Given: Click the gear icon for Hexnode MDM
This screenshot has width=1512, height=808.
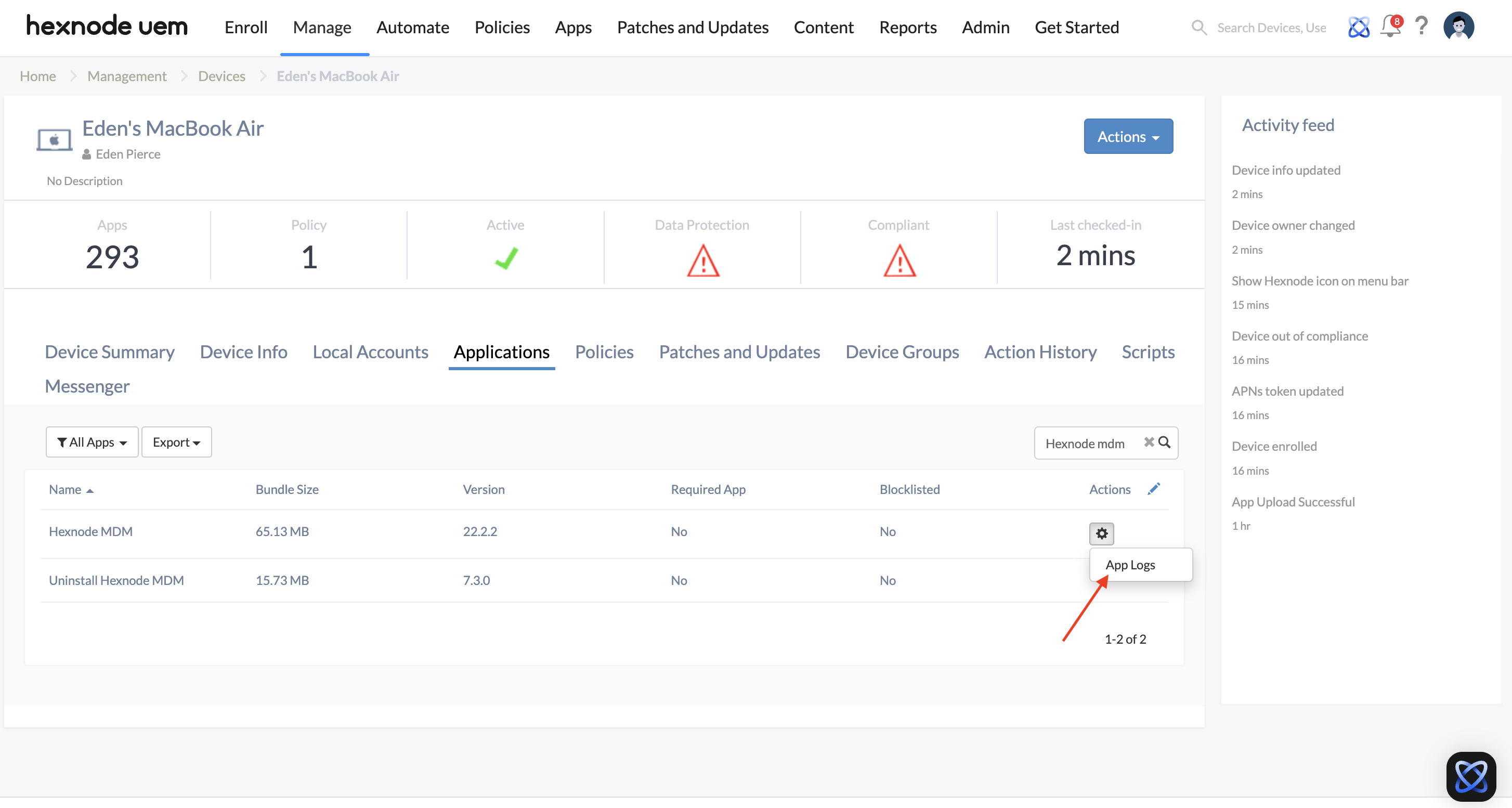Looking at the screenshot, I should 1102,533.
